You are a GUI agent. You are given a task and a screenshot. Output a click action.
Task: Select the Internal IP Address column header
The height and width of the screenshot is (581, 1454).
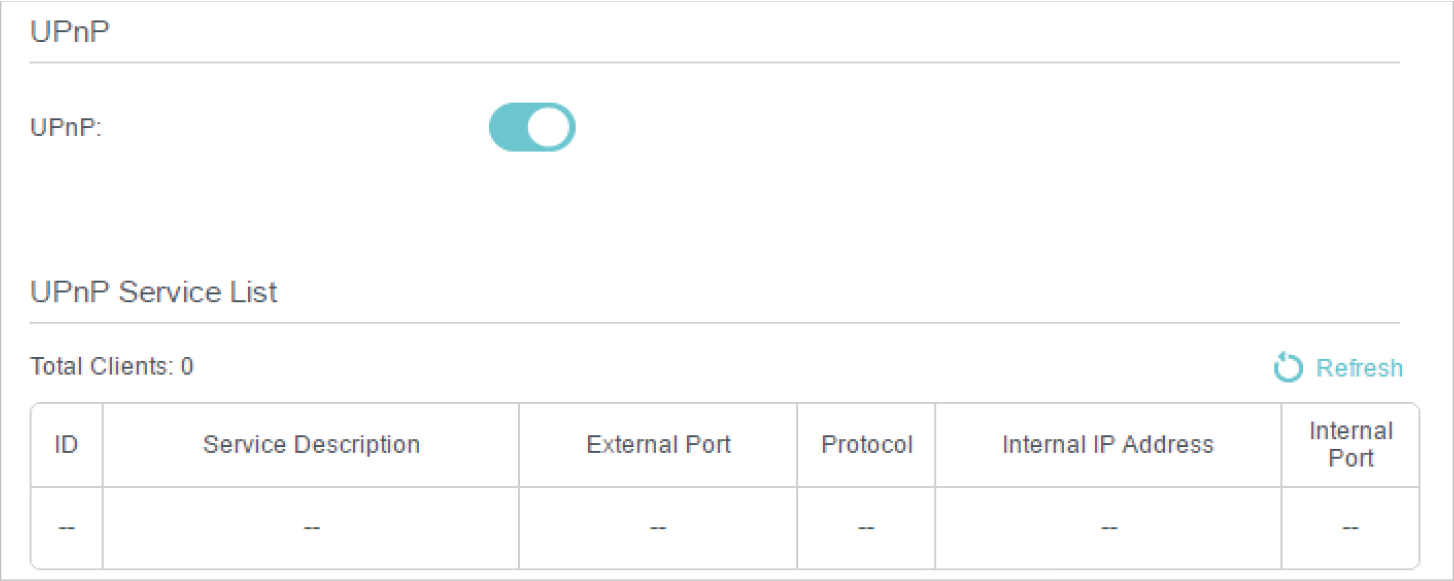[x=1107, y=445]
